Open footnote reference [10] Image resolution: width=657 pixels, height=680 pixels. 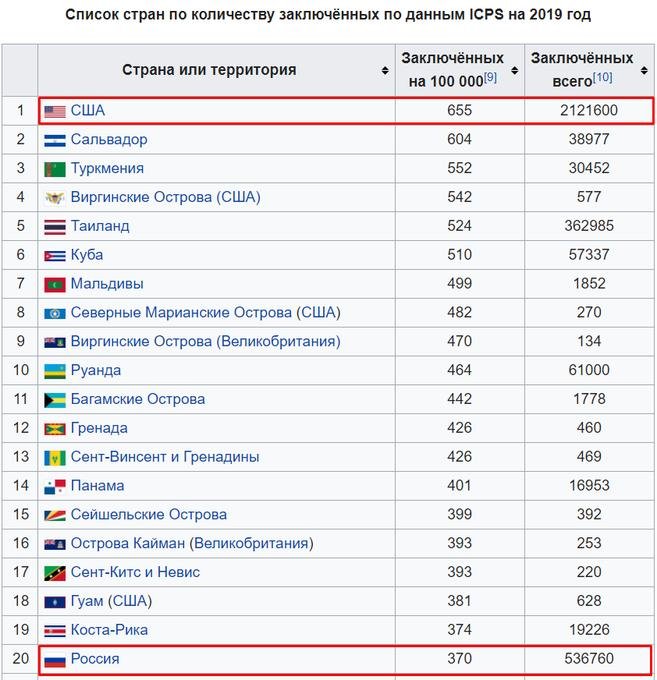(602, 78)
